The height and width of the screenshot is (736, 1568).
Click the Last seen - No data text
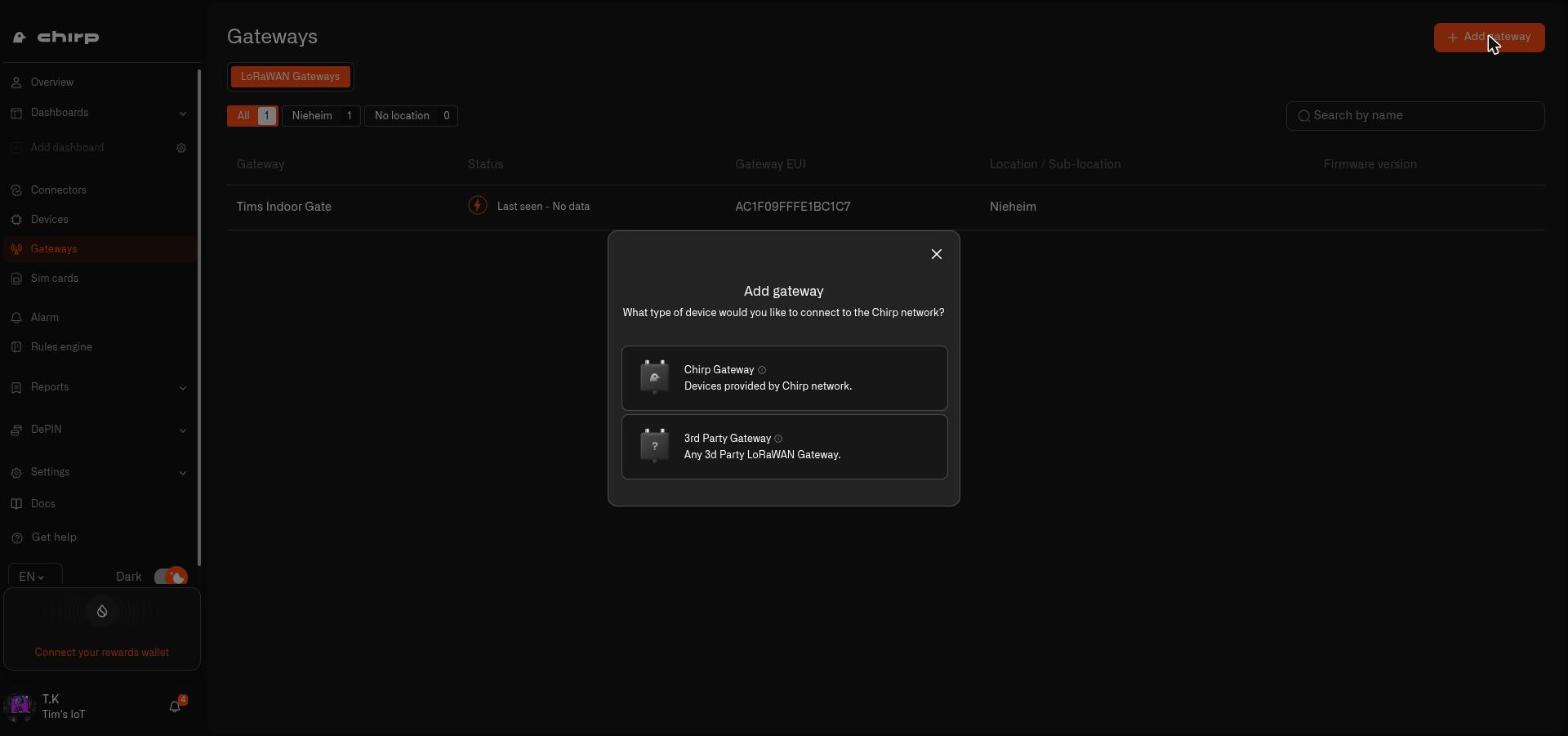coord(543,207)
